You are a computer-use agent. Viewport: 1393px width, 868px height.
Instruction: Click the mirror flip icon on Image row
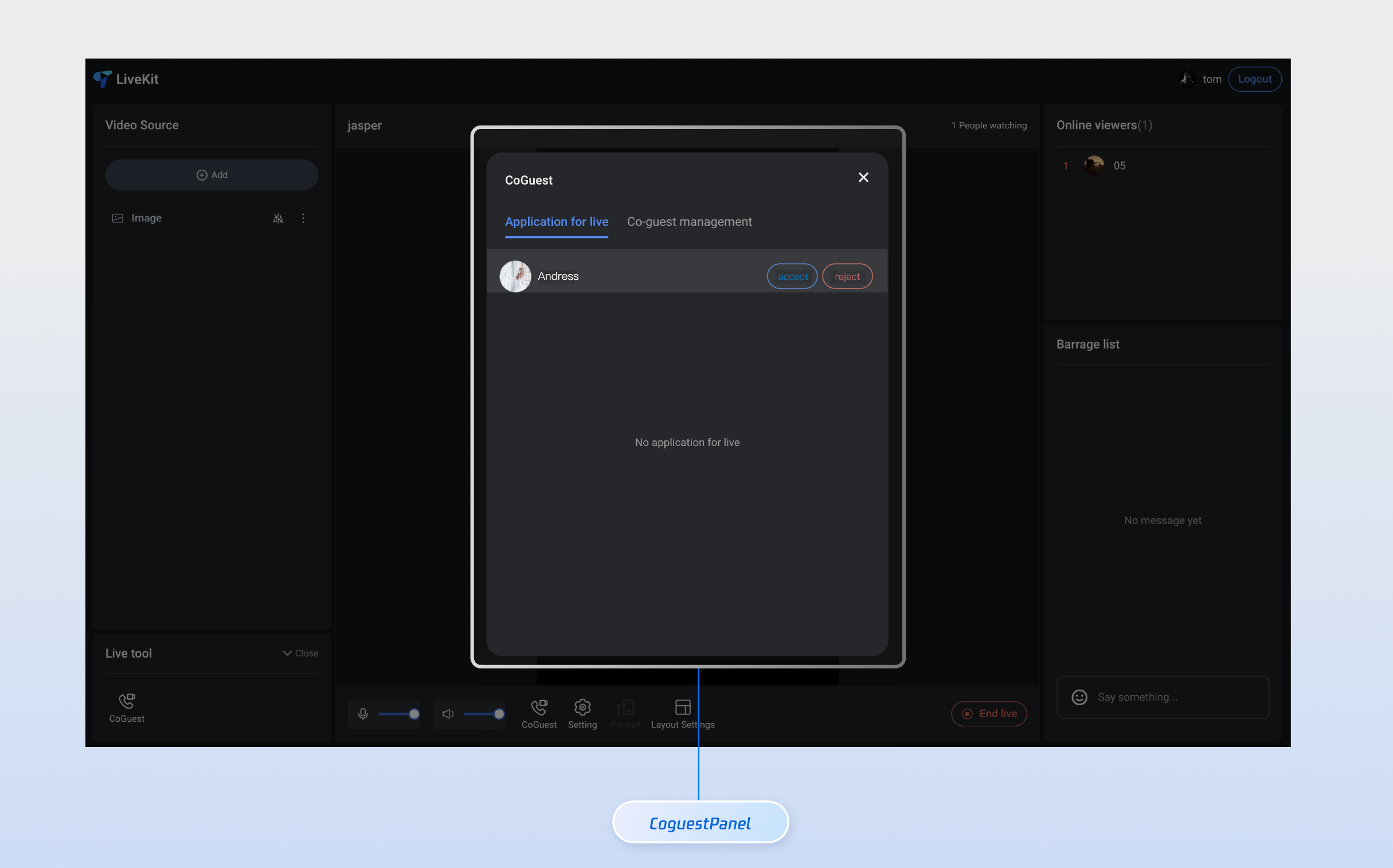click(278, 218)
